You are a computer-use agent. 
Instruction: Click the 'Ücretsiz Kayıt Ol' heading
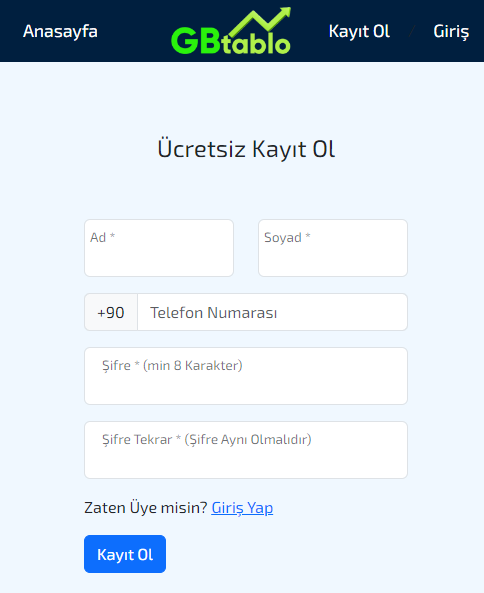coord(246,149)
